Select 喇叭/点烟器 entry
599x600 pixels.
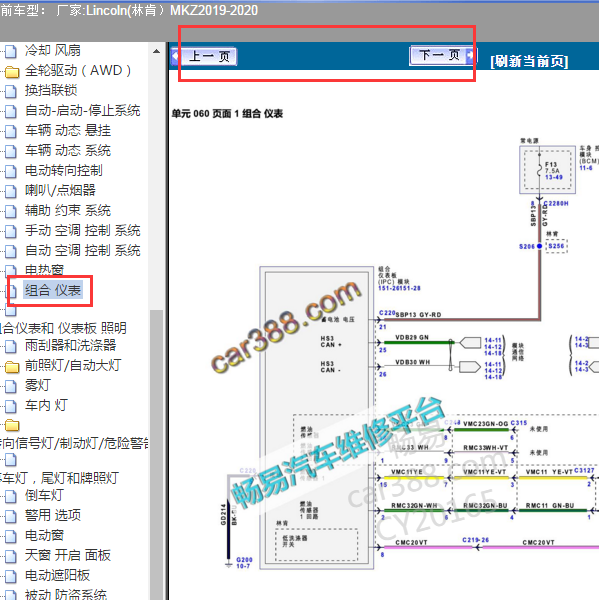[x=60, y=190]
